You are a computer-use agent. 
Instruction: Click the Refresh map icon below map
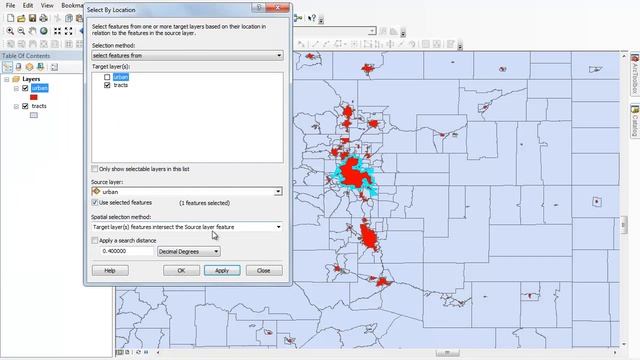(138, 352)
